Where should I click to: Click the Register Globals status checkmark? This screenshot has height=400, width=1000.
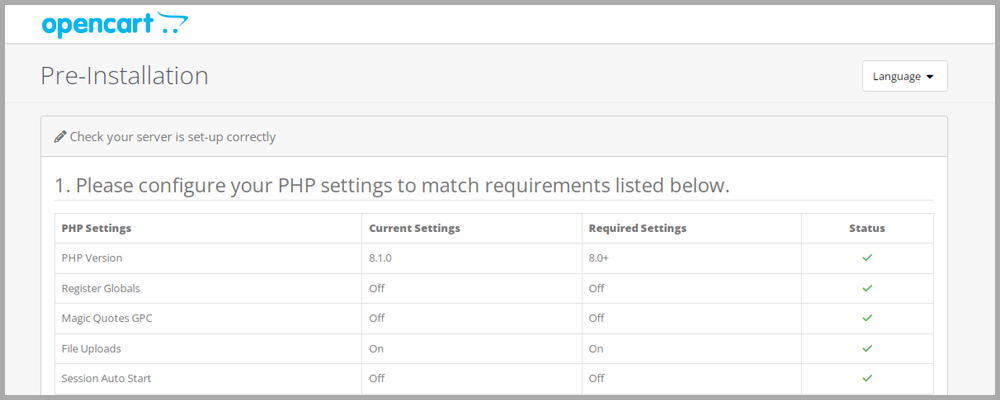[x=867, y=288]
